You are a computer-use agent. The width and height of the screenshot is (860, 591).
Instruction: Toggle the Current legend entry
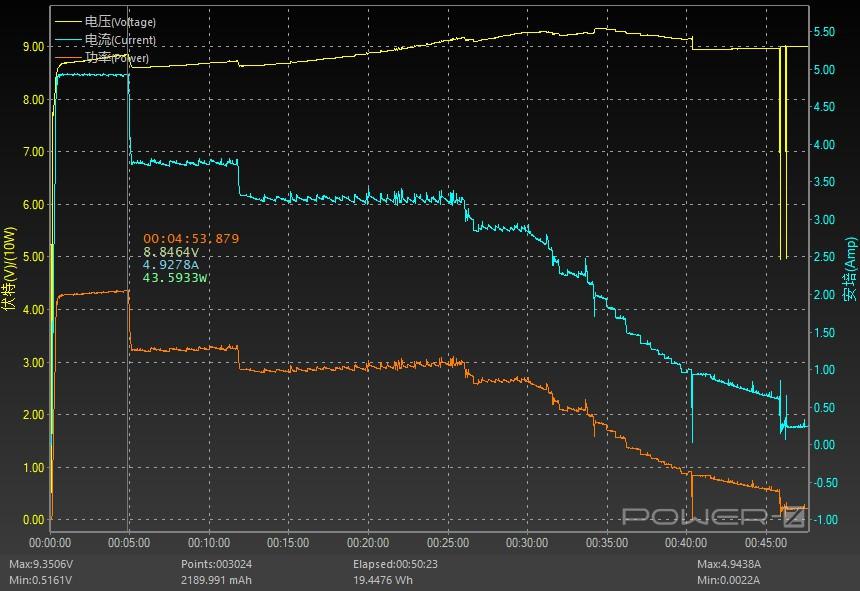[x=120, y=39]
